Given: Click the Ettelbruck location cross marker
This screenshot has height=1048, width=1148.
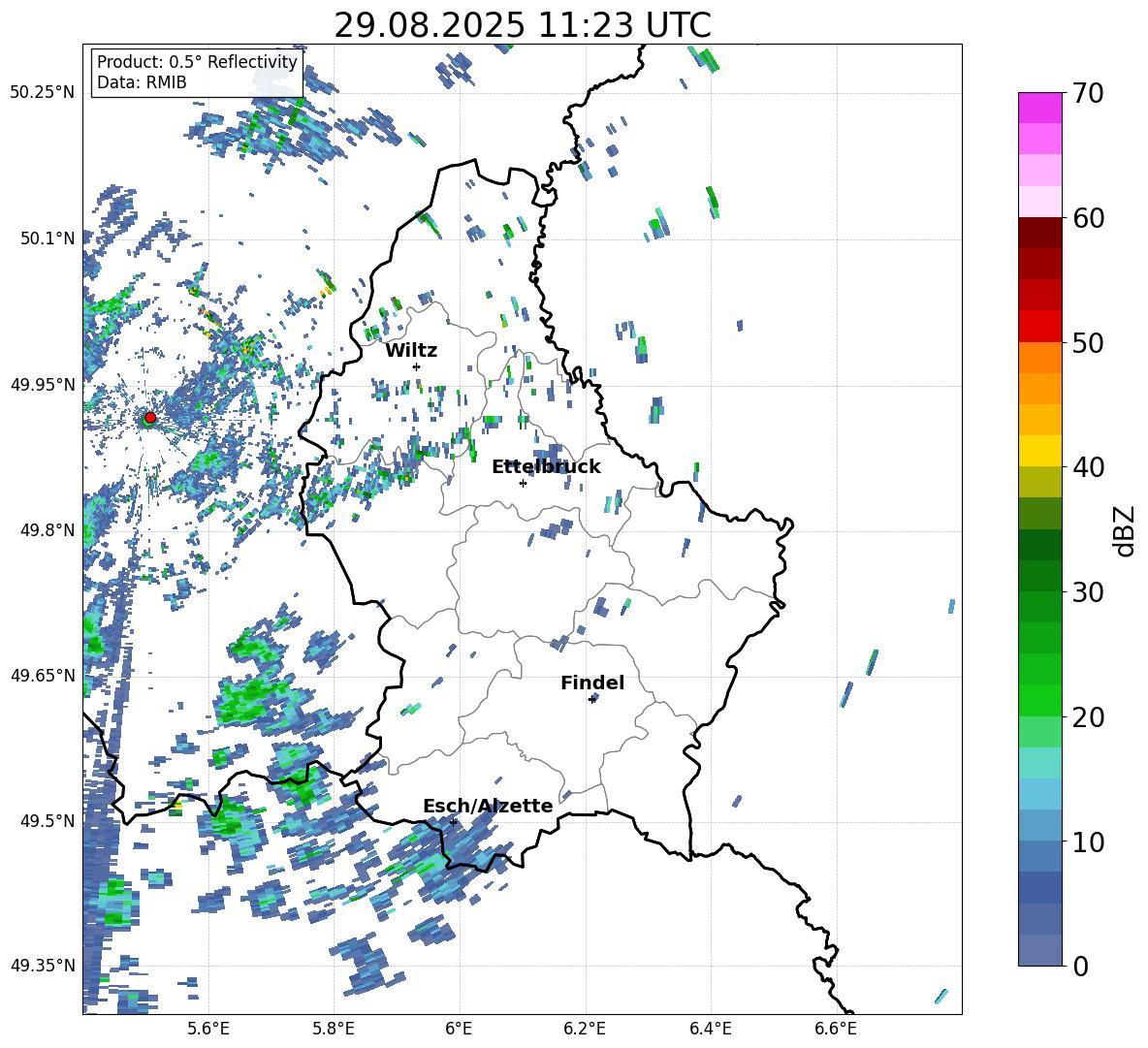Looking at the screenshot, I should coord(523,483).
